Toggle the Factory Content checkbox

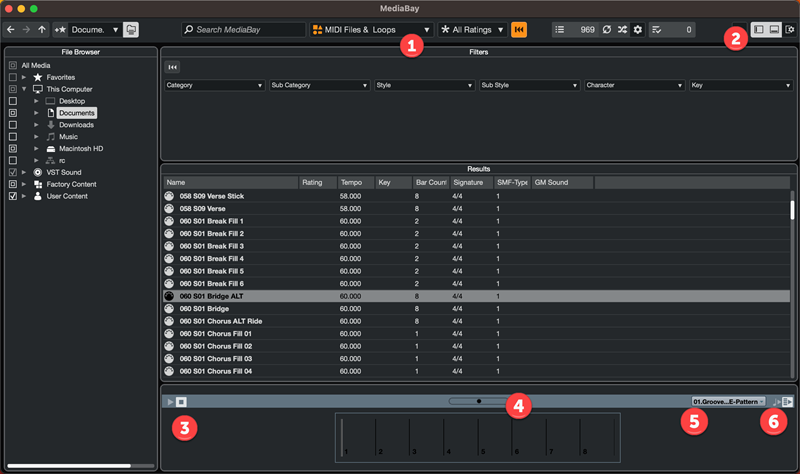[13, 184]
